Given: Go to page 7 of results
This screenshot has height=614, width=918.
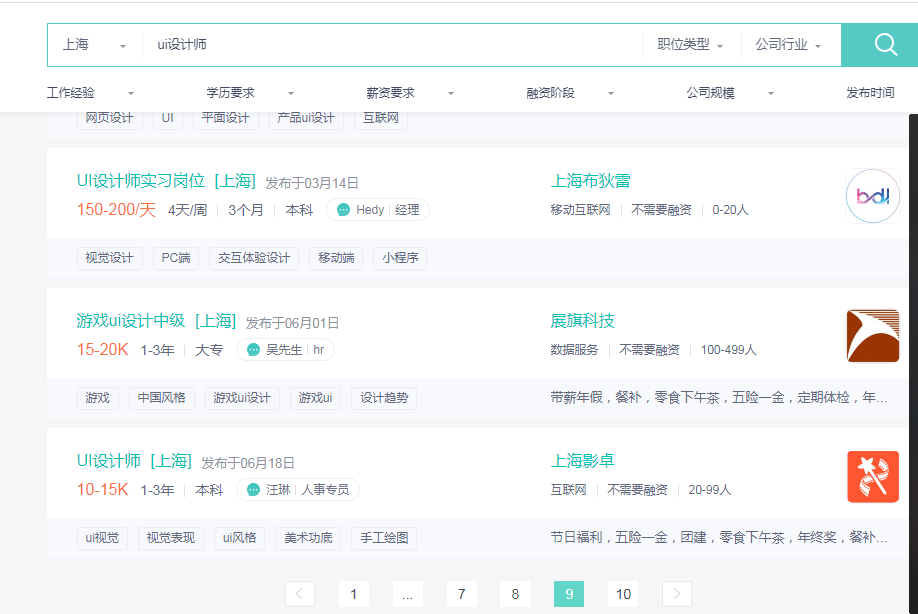Looking at the screenshot, I should coord(461,593).
